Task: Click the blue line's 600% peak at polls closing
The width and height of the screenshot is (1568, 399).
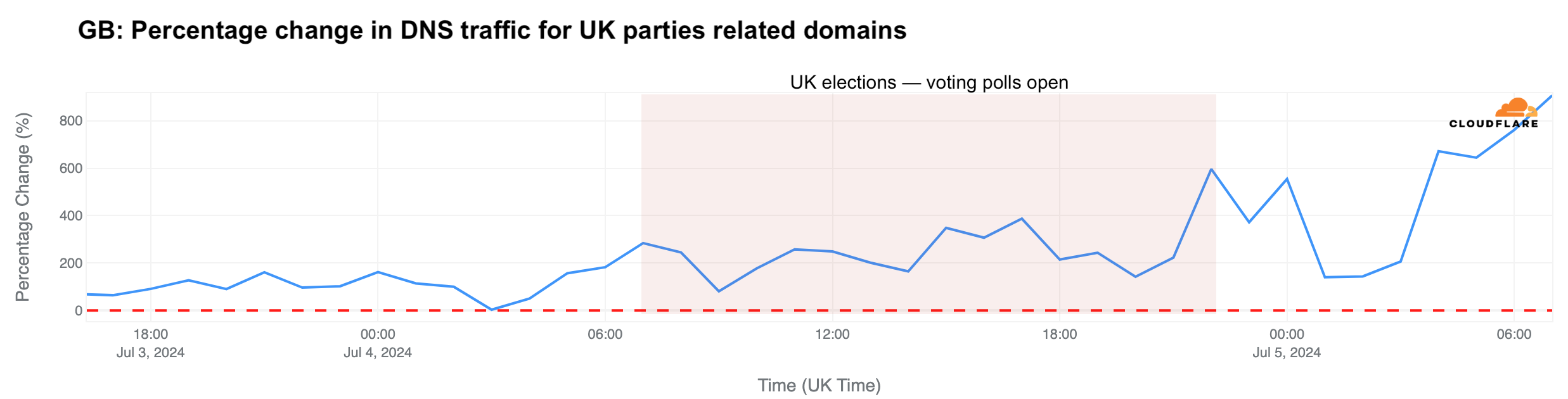Action: (1211, 169)
